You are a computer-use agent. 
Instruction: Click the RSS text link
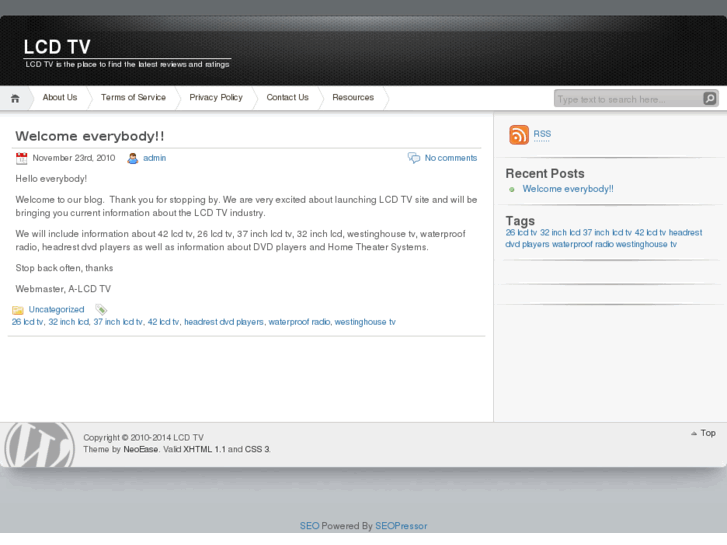pos(542,134)
